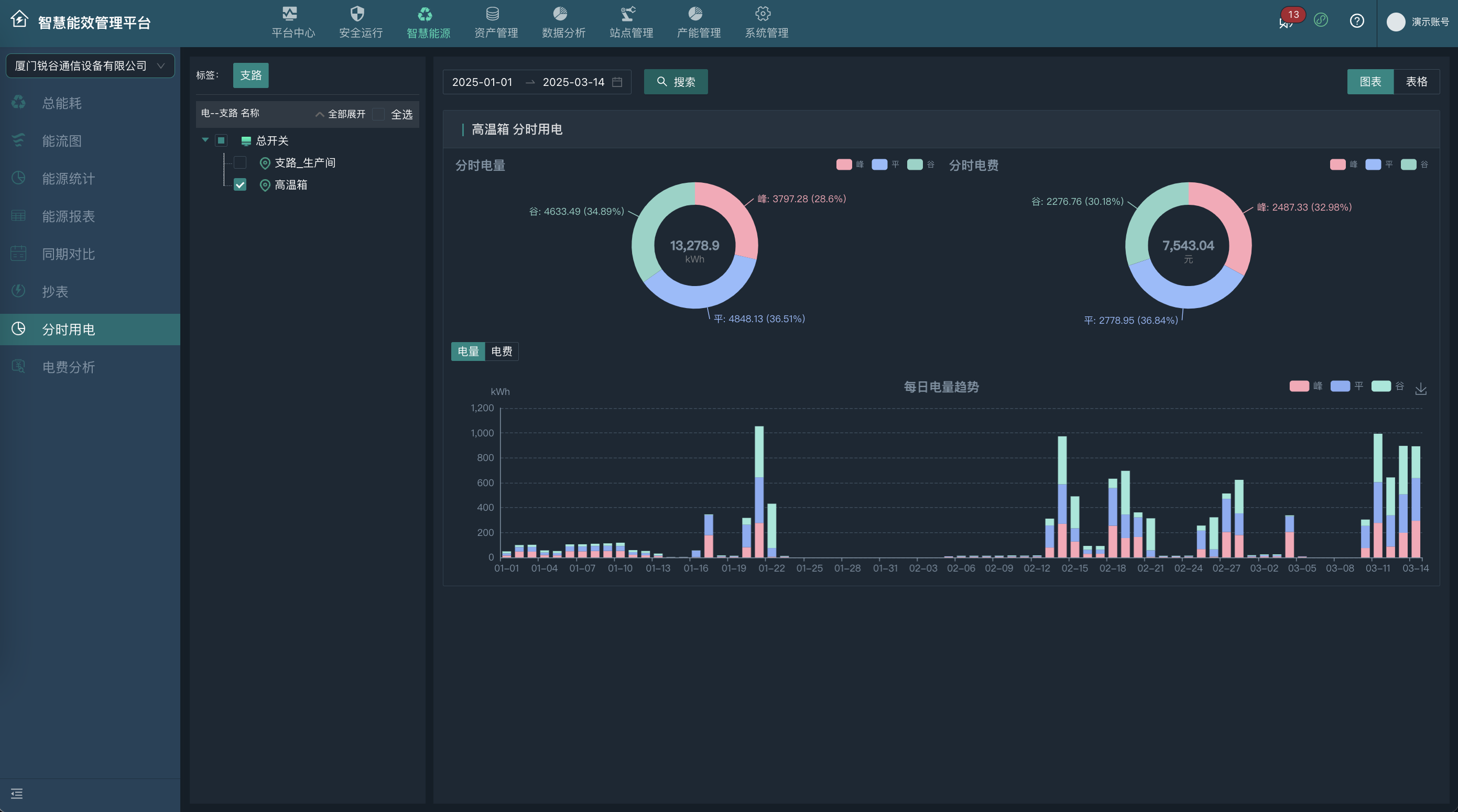Open the 平台中心 navigation icon
This screenshot has height=812, width=1458.
290,14
